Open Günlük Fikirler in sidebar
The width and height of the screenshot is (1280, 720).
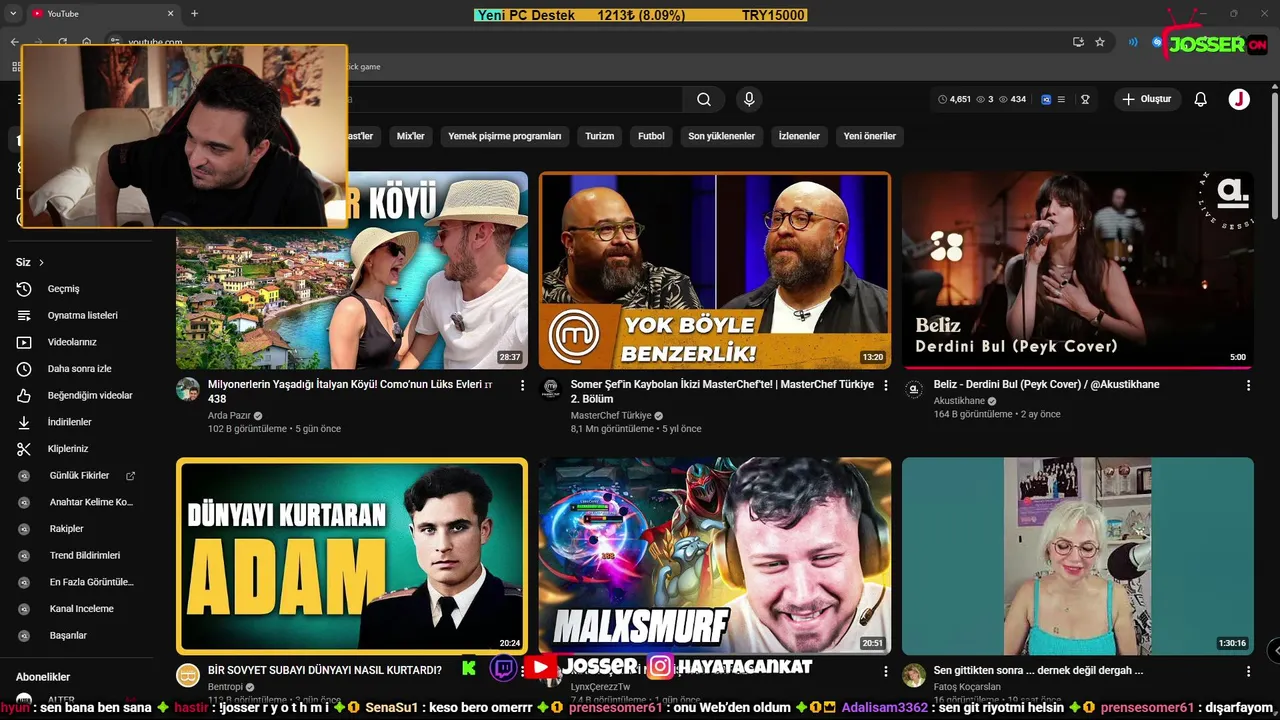pyautogui.click(x=79, y=476)
